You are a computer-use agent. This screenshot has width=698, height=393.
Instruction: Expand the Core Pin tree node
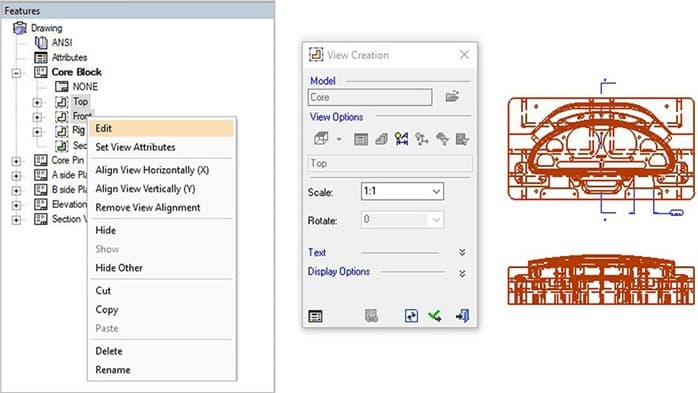(16, 161)
